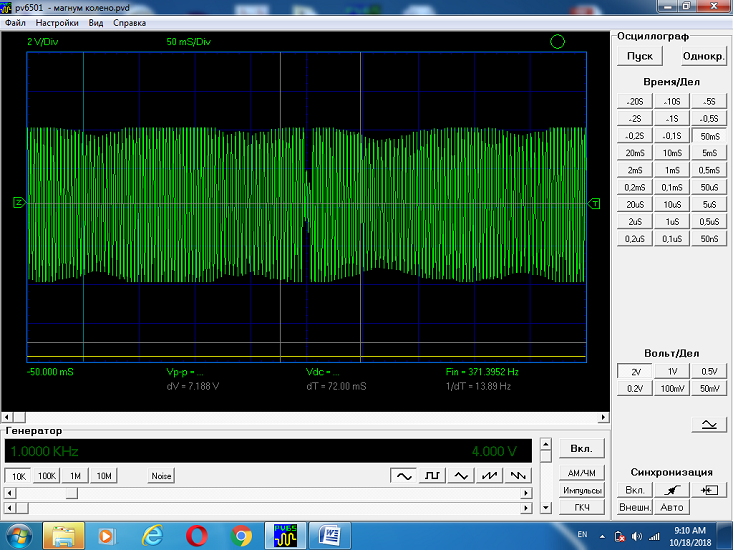Set vertical scale to 1V per division
The width and height of the screenshot is (733, 550).
click(x=671, y=372)
